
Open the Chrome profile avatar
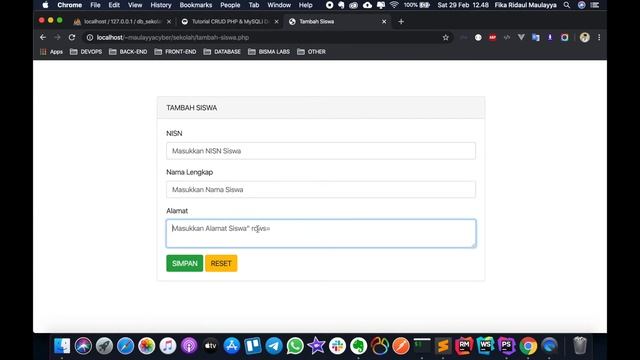tap(584, 38)
